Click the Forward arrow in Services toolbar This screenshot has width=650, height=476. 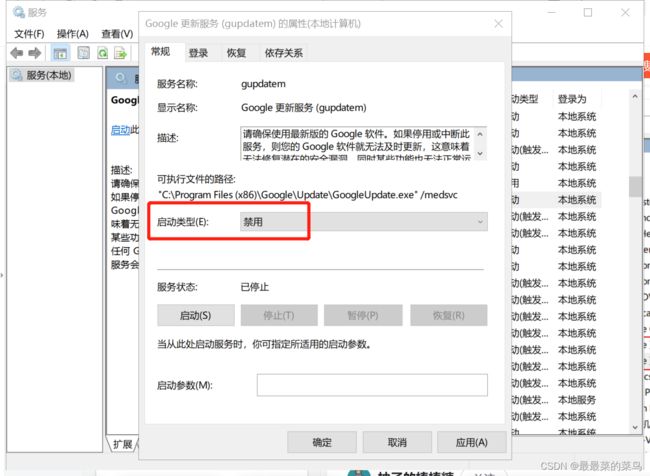35,53
